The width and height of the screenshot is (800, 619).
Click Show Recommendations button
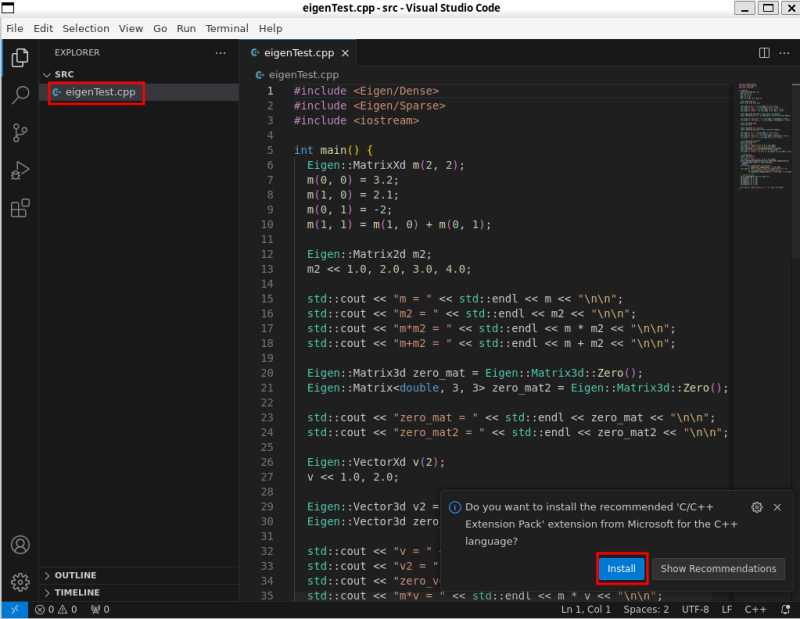pos(718,568)
